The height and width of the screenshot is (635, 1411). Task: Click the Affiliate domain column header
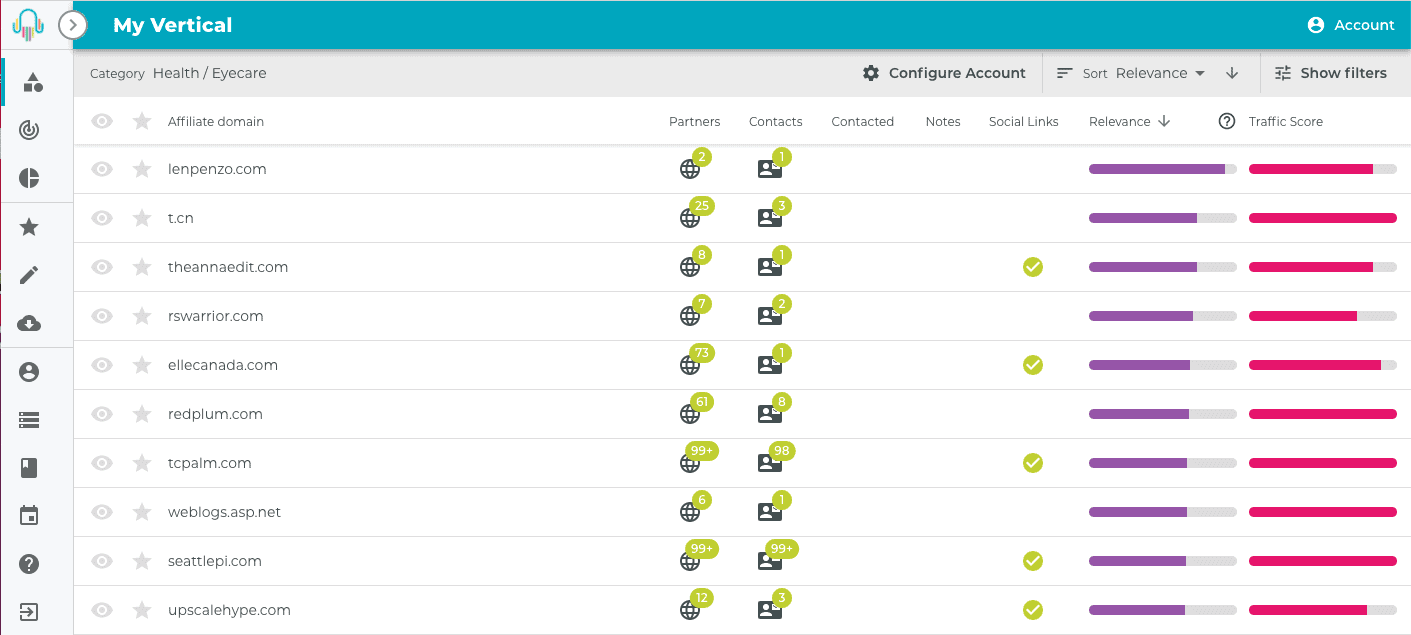point(216,121)
